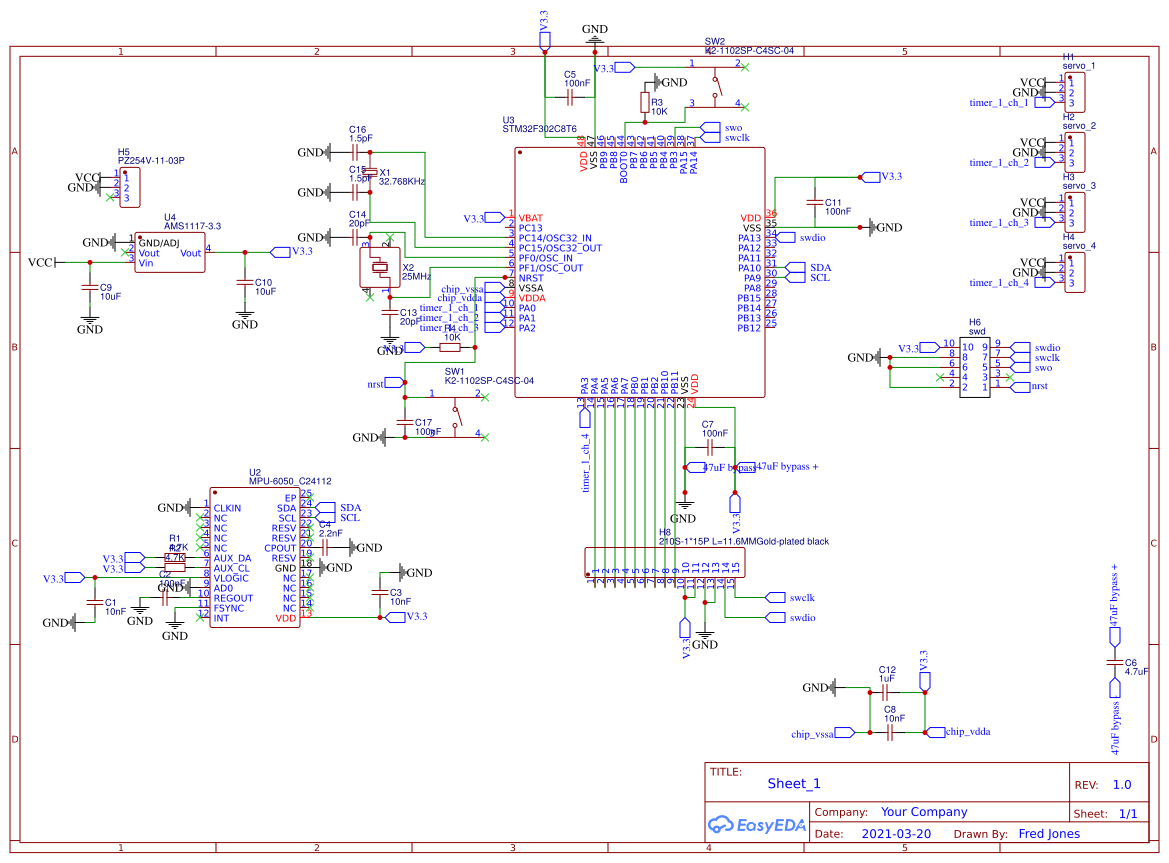Click the H8 15-pin header component
This screenshot has width=1169, height=863.
tap(664, 563)
